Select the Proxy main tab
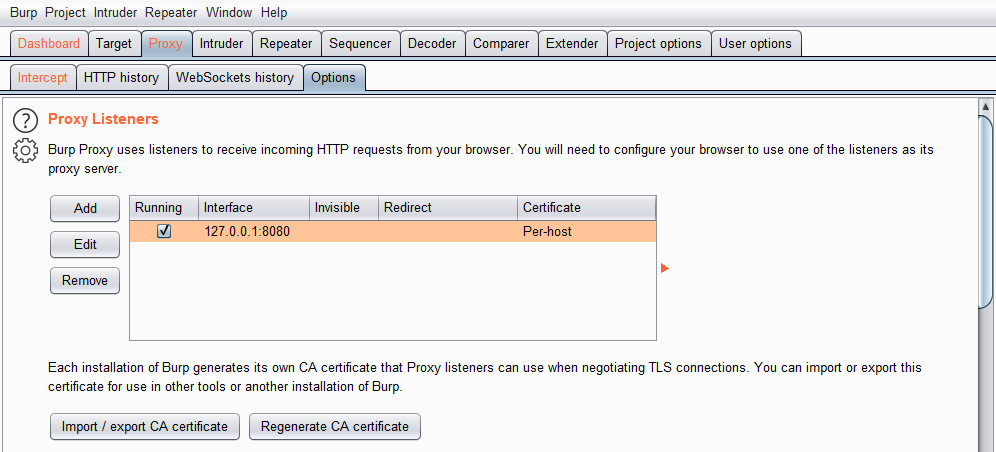 (x=166, y=44)
